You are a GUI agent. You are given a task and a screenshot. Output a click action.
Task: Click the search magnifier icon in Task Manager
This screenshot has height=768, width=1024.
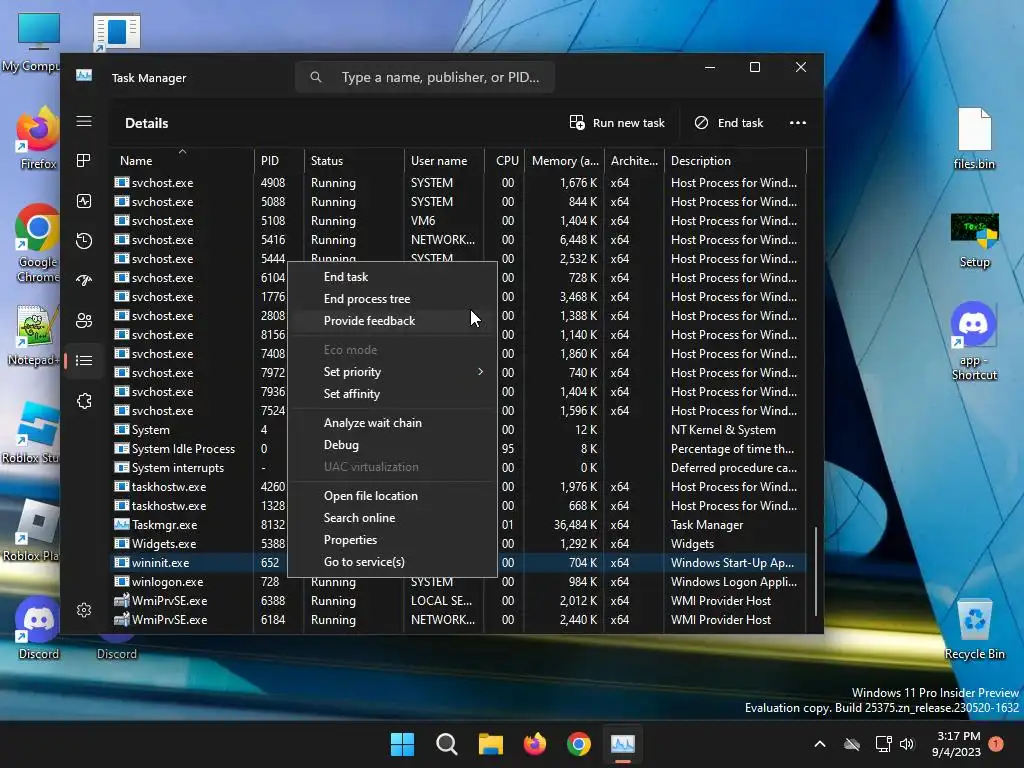tap(316, 77)
